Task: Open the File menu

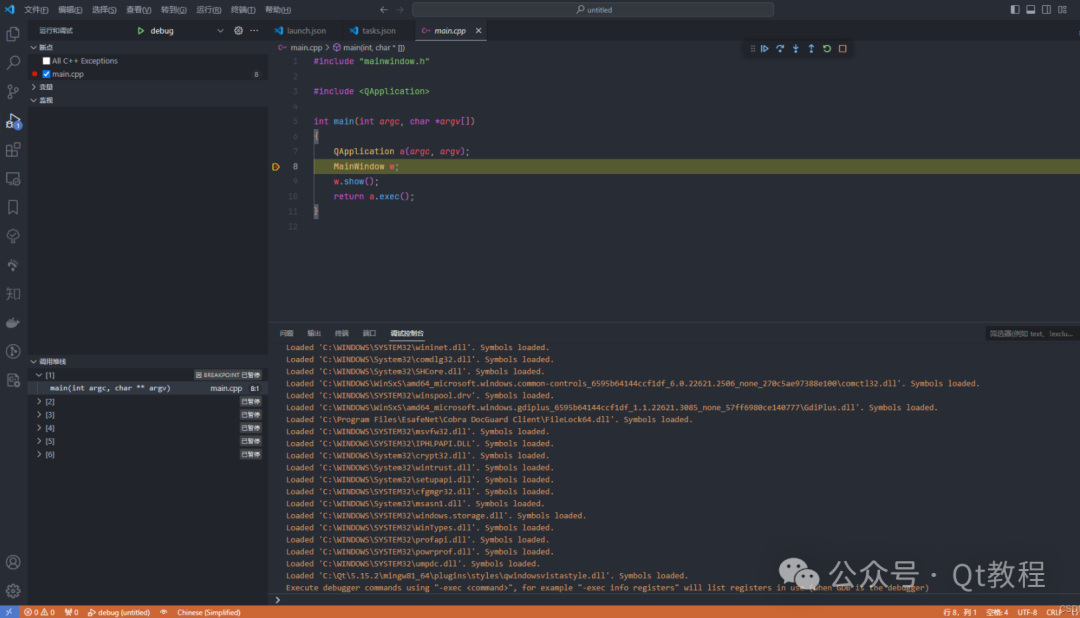Action: (x=36, y=10)
